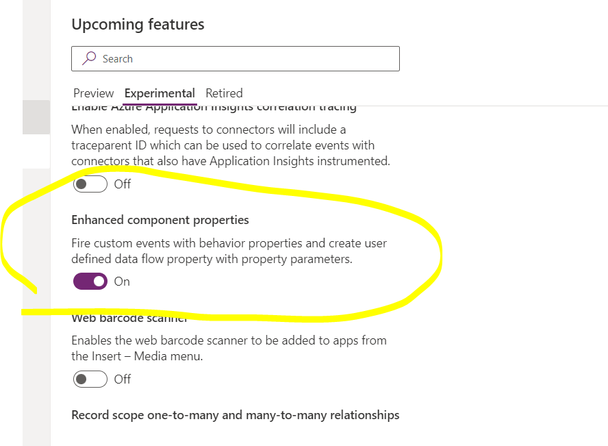Enable Azure Application Insights correlation tracing toggle
Image resolution: width=608 pixels, height=446 pixels.
[90, 184]
